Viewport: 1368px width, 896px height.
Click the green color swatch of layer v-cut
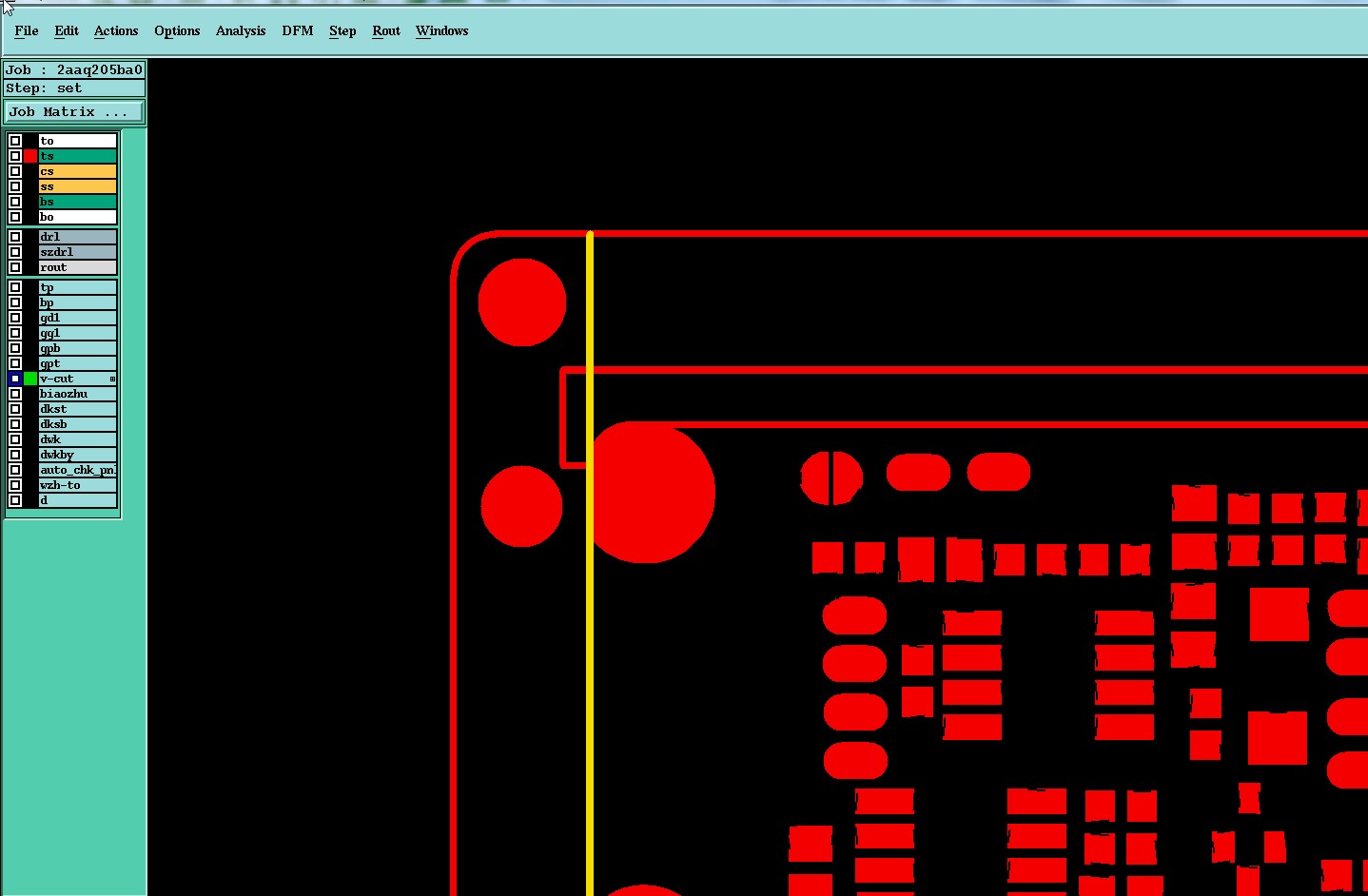(30, 379)
